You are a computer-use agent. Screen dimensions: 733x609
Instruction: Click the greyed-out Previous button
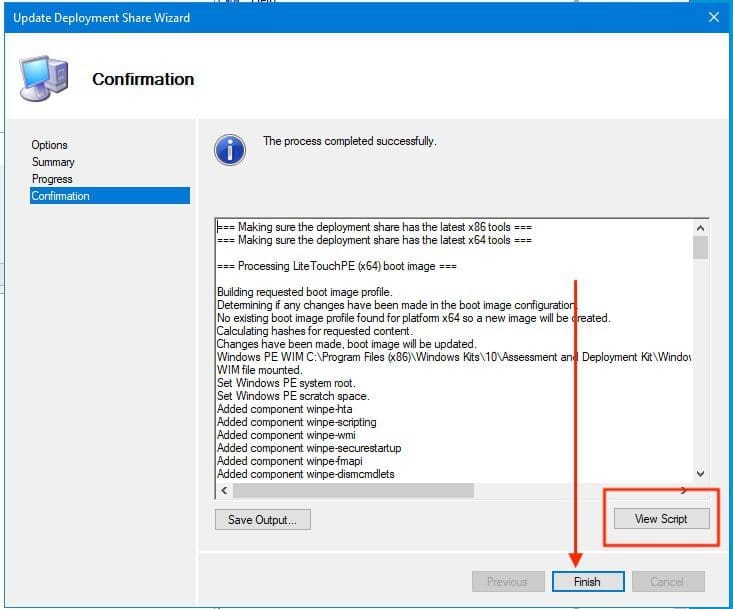coord(507,582)
